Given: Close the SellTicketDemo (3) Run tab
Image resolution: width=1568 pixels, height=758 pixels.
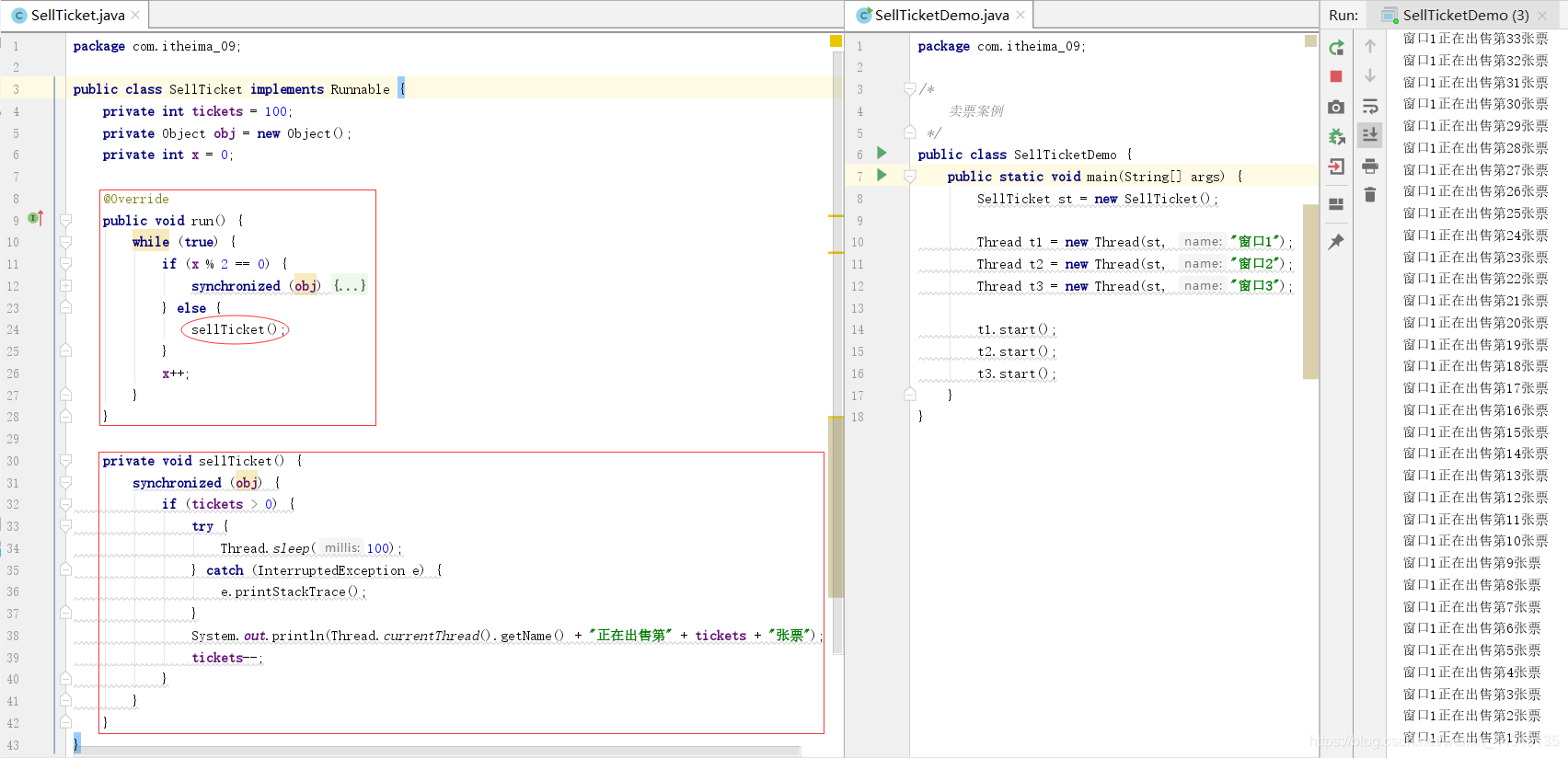Looking at the screenshot, I should pos(1542,16).
